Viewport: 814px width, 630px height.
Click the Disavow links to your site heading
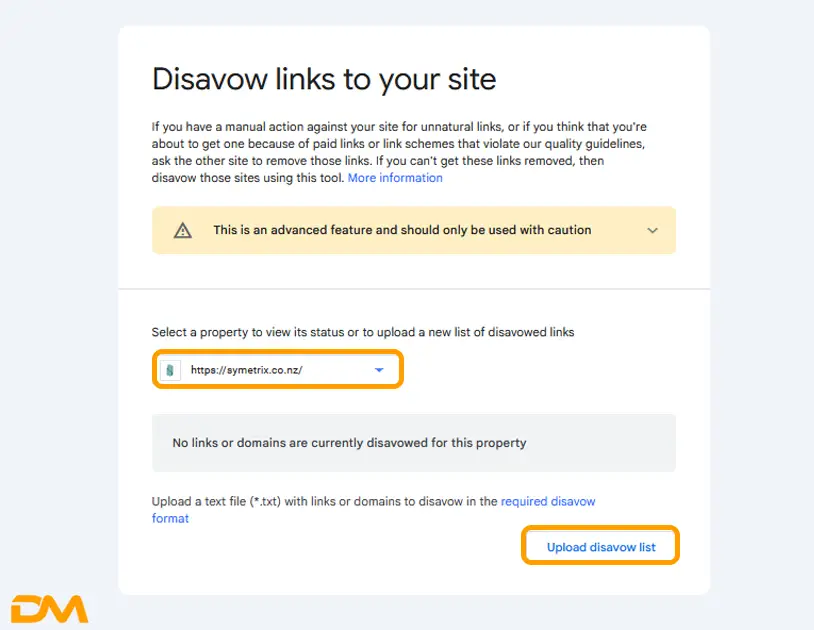[324, 79]
